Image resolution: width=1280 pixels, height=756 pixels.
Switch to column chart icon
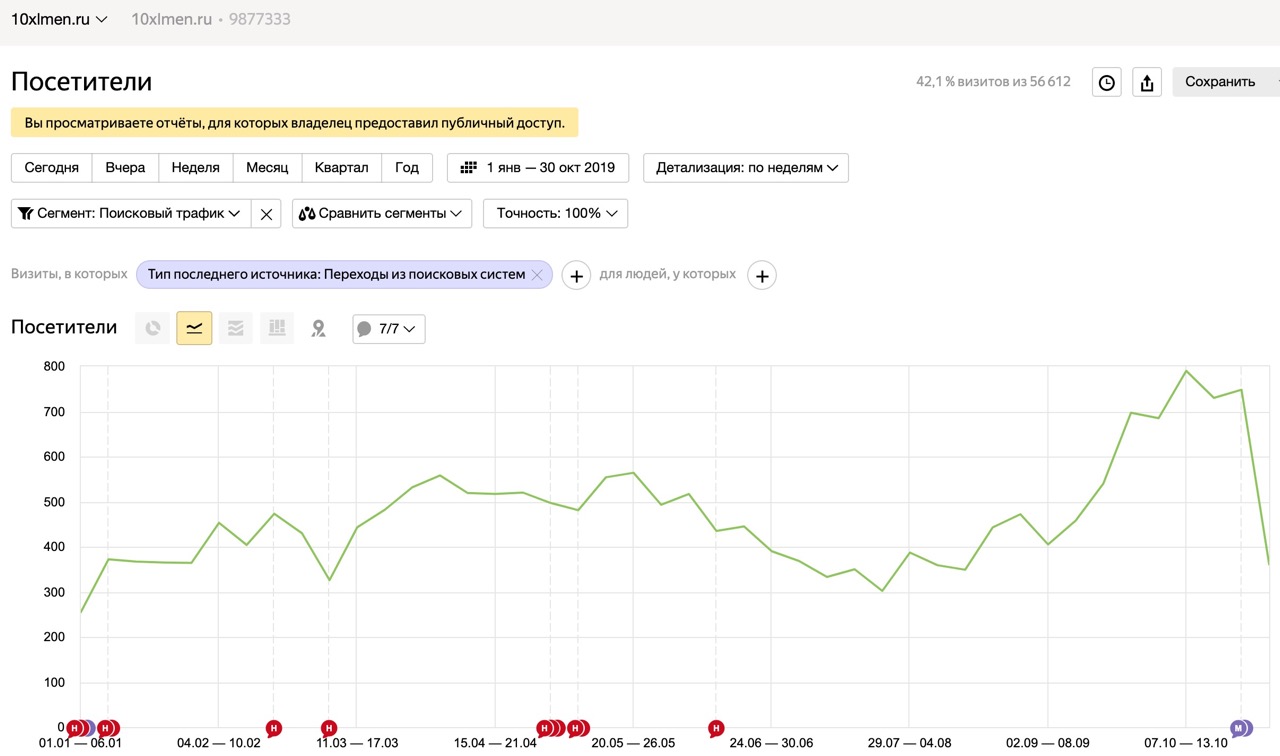[x=277, y=328]
